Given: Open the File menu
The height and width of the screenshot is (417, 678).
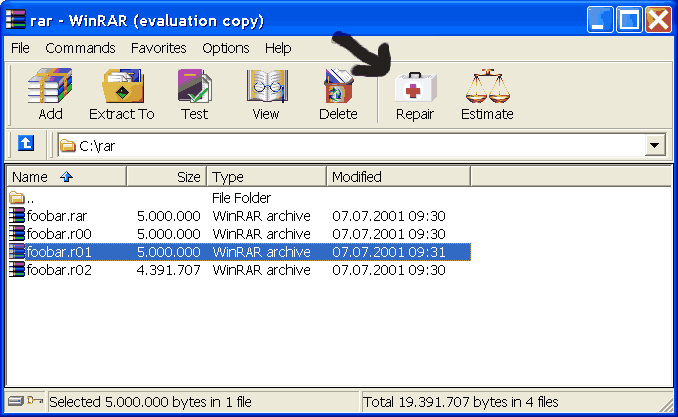Looking at the screenshot, I should click(x=20, y=48).
